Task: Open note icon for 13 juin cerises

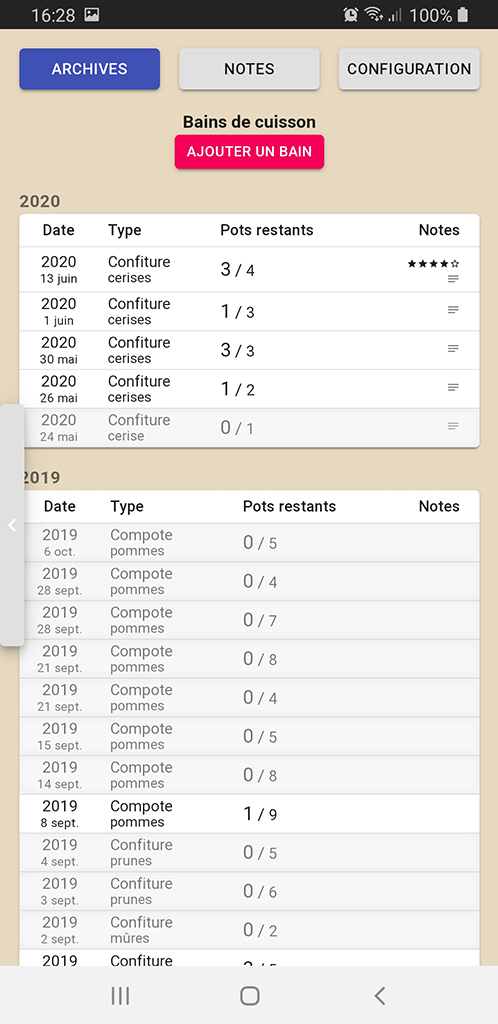Action: 453,279
